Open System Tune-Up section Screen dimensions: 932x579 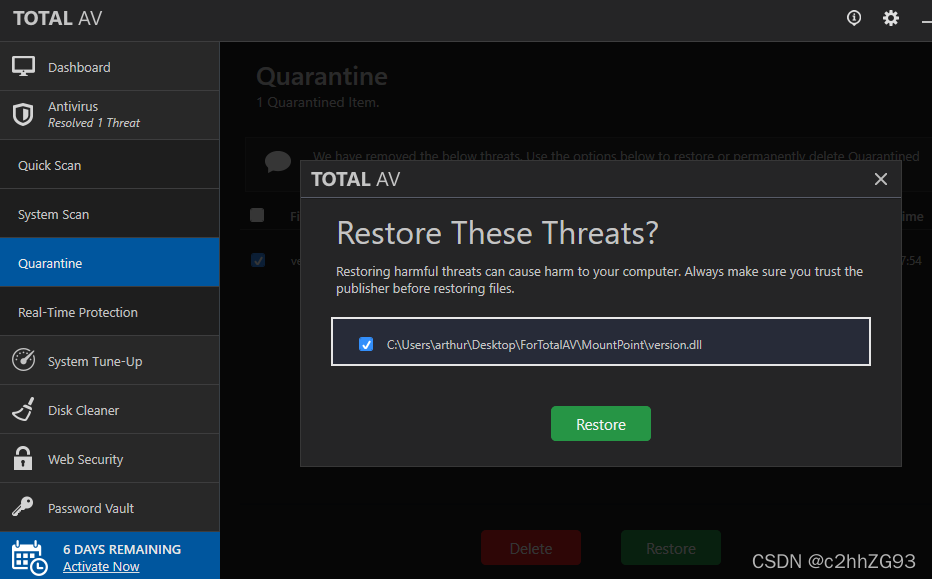pos(109,360)
